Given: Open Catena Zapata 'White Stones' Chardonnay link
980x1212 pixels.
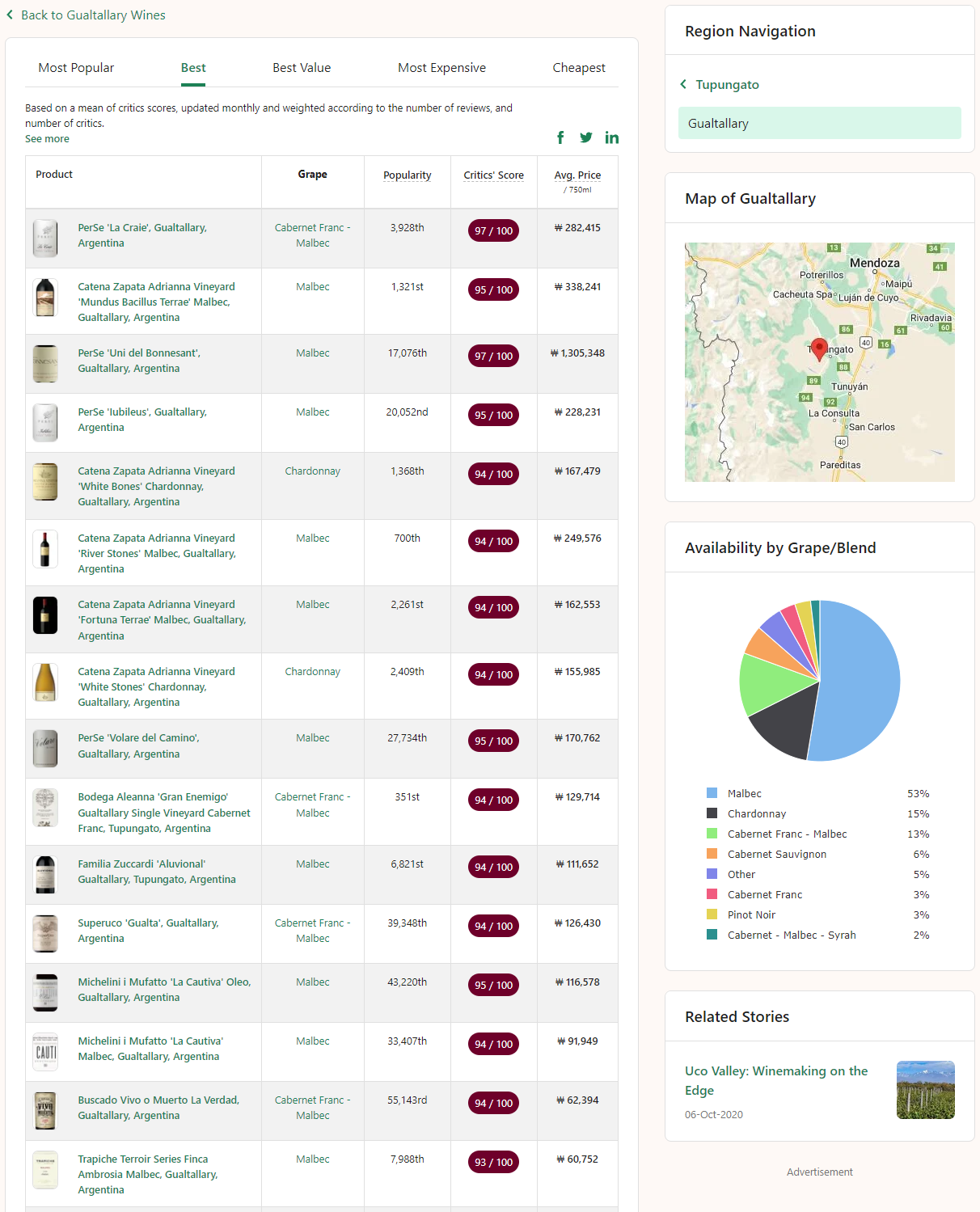Looking at the screenshot, I should click(156, 687).
